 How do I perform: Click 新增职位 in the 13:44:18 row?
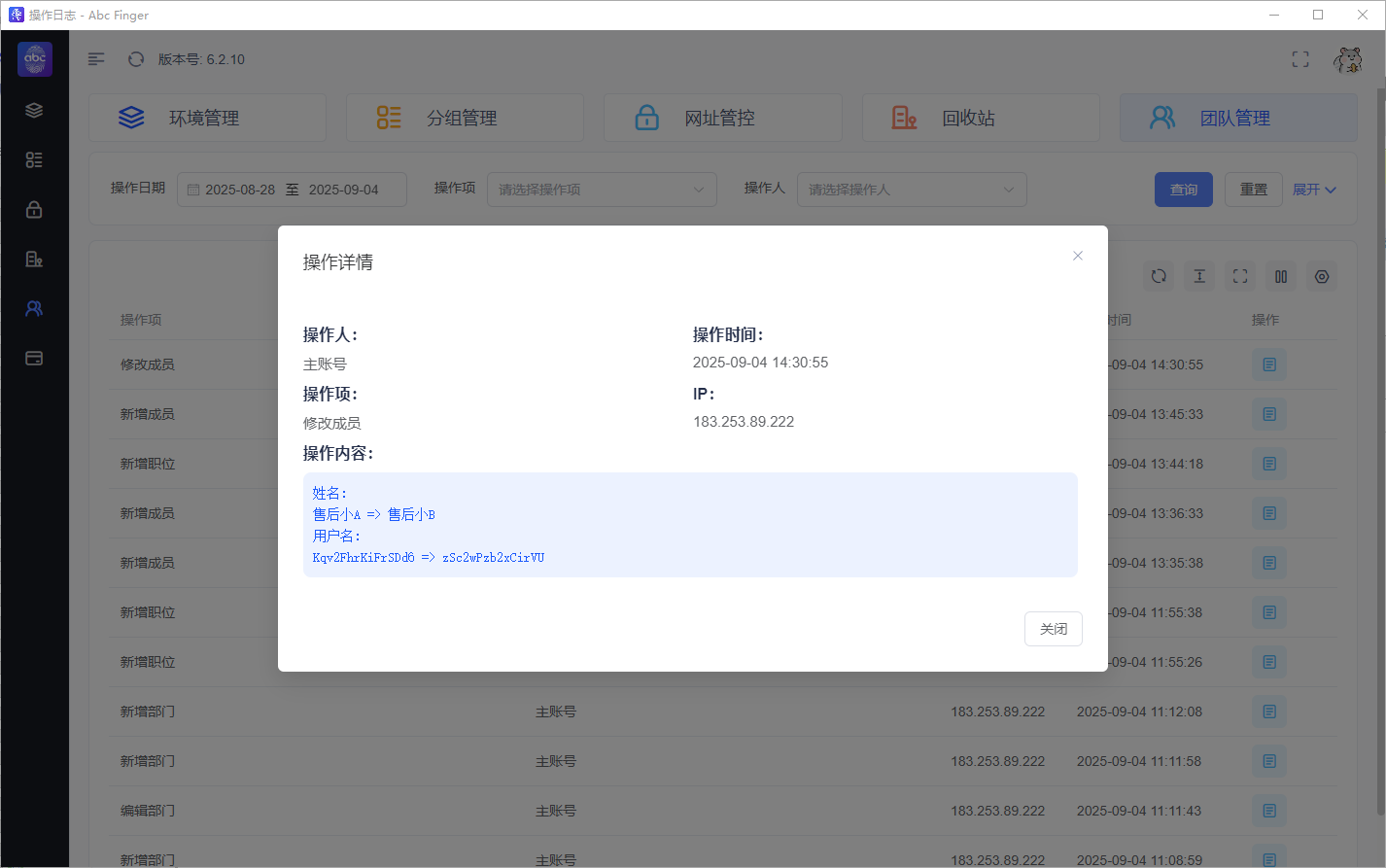click(148, 464)
